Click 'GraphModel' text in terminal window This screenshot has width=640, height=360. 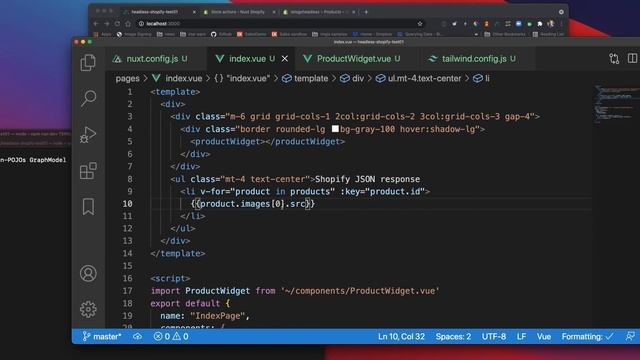click(x=47, y=160)
